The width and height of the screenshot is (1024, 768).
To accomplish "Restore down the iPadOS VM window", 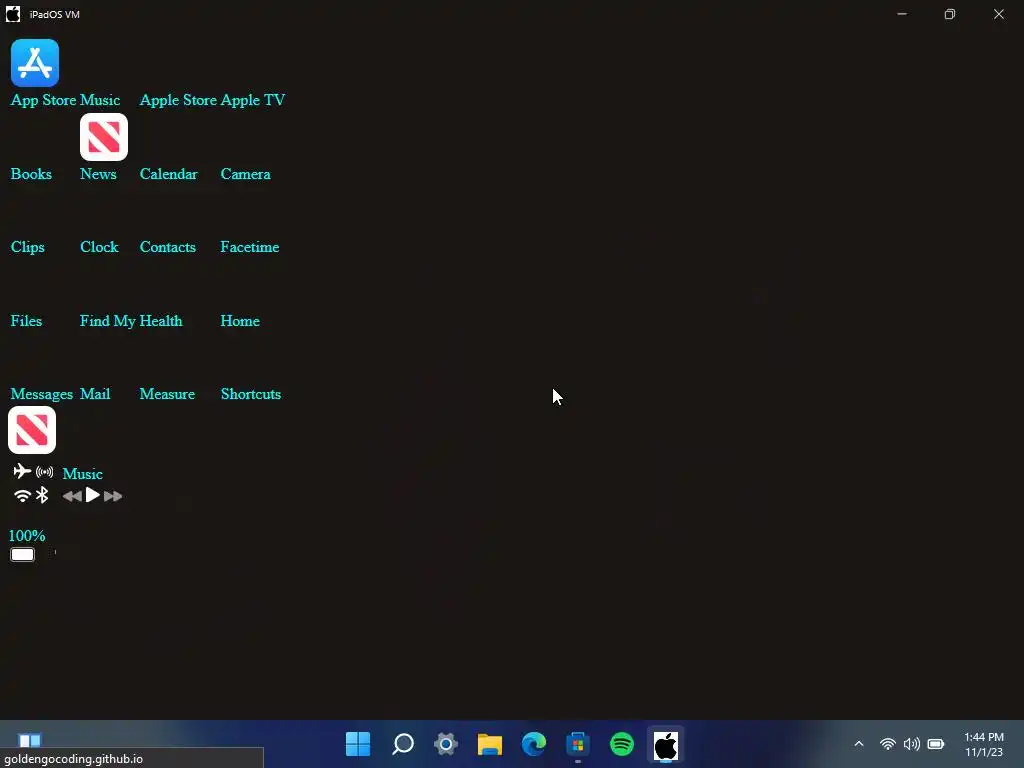I will coord(950,14).
